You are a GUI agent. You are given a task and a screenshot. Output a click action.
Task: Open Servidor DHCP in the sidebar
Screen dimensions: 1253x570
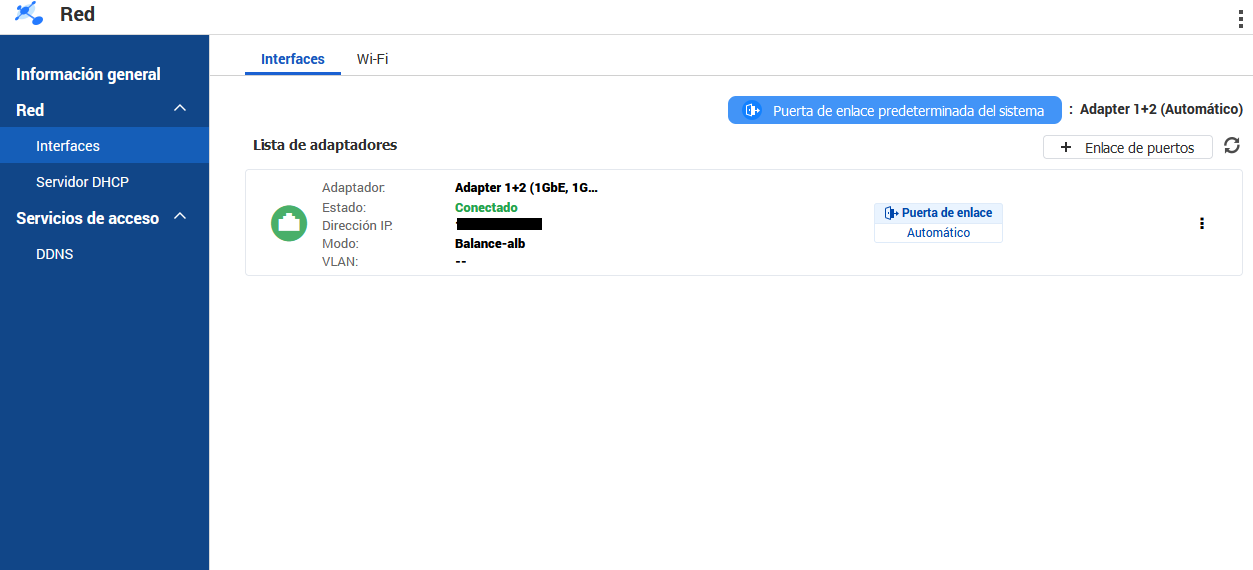pos(82,182)
